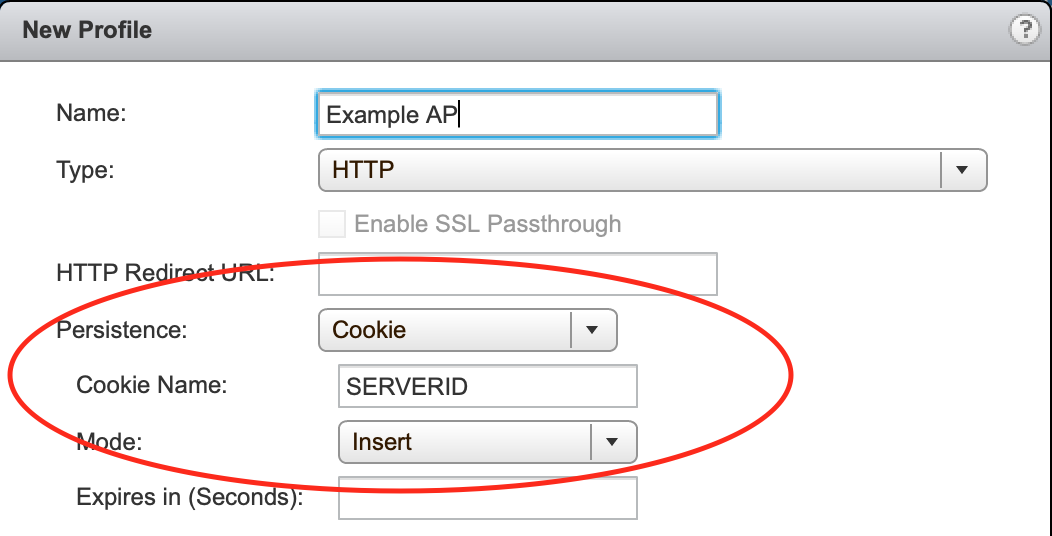Click the Cookie Name: label
This screenshot has height=536, width=1052.
coord(152,385)
